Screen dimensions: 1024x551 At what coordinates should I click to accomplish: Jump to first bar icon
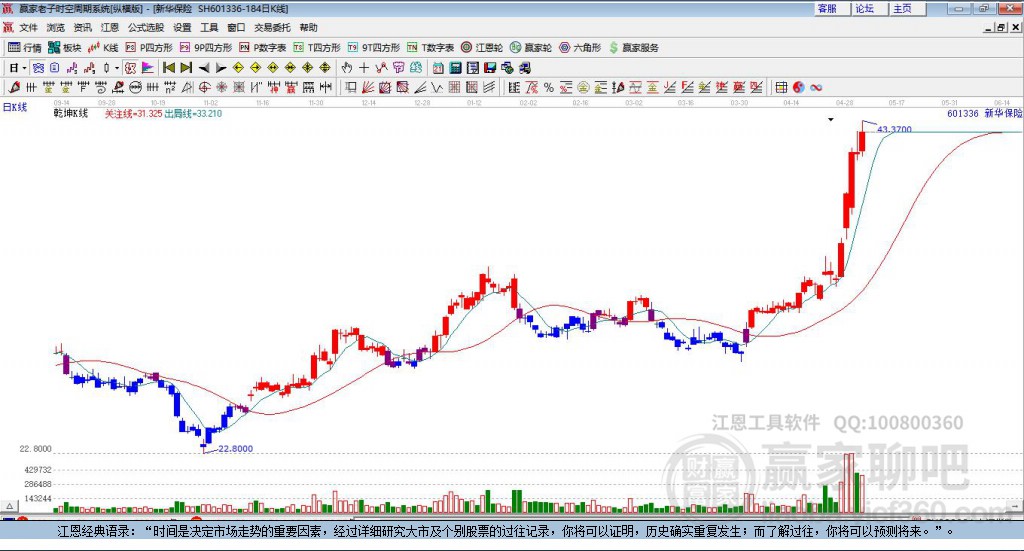(x=168, y=68)
